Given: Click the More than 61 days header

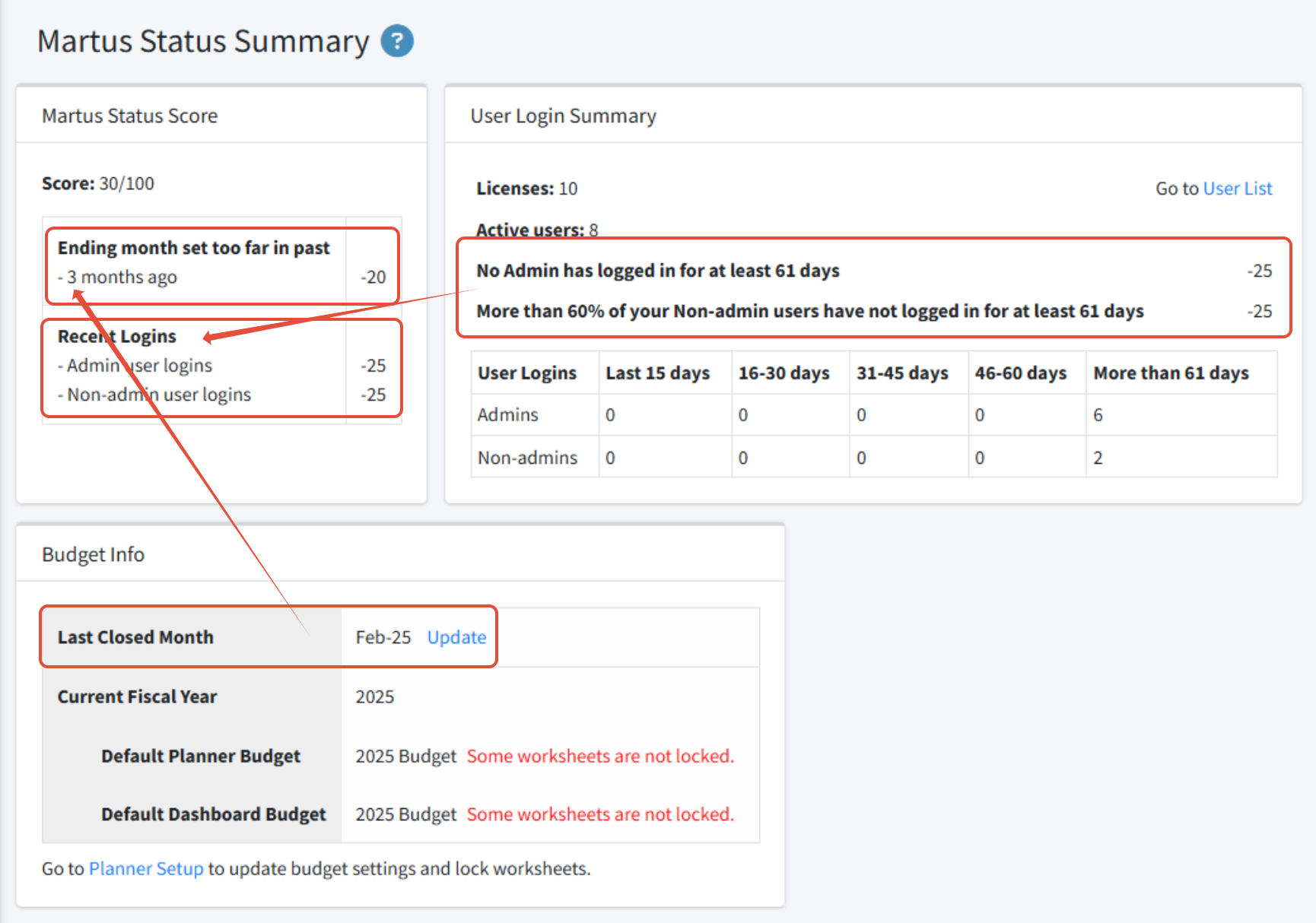Looking at the screenshot, I should 1171,373.
